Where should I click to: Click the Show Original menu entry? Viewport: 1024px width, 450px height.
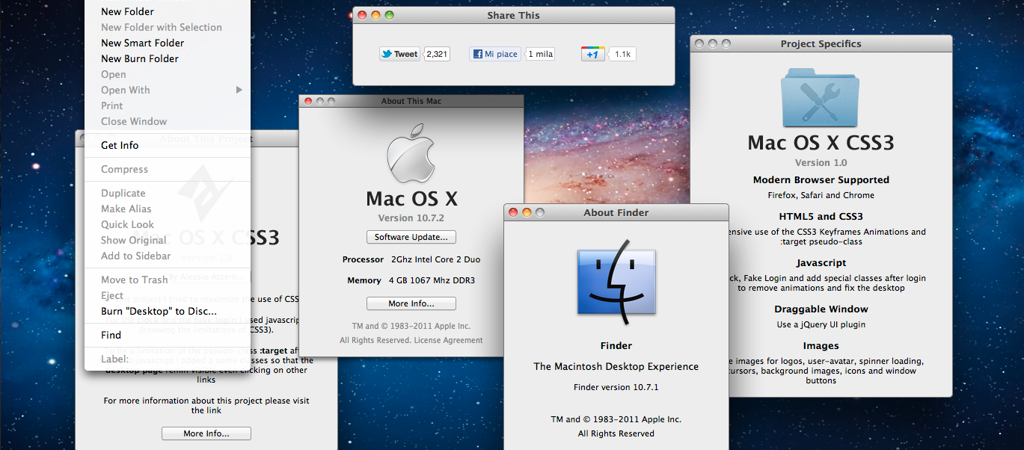pos(133,240)
